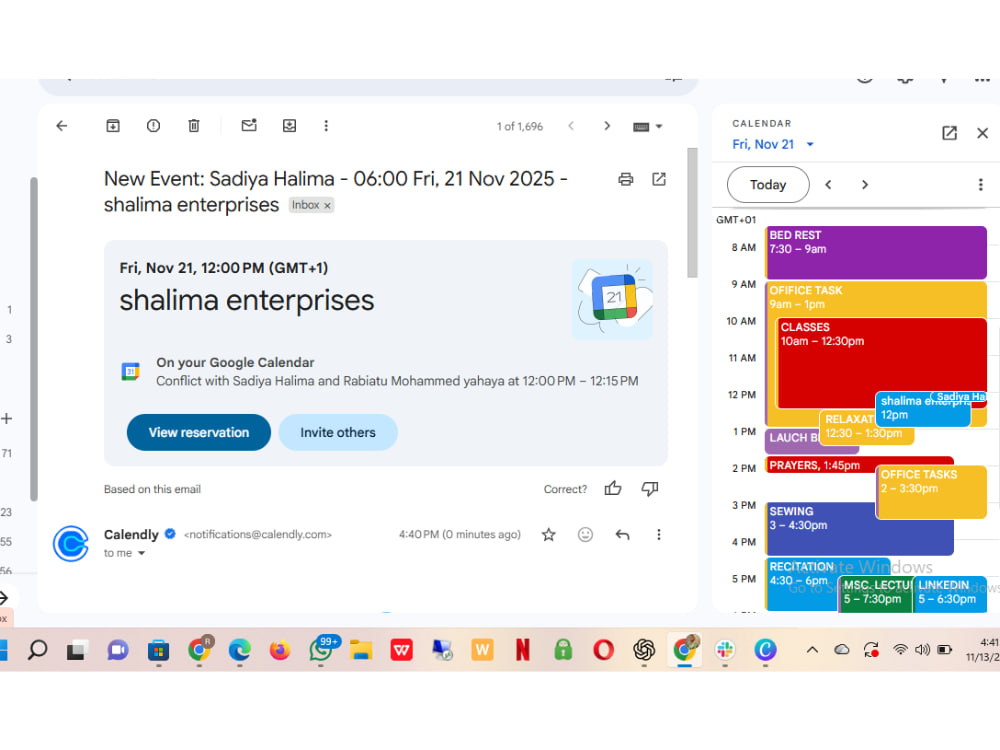Open Windows search from taskbar

(37, 650)
